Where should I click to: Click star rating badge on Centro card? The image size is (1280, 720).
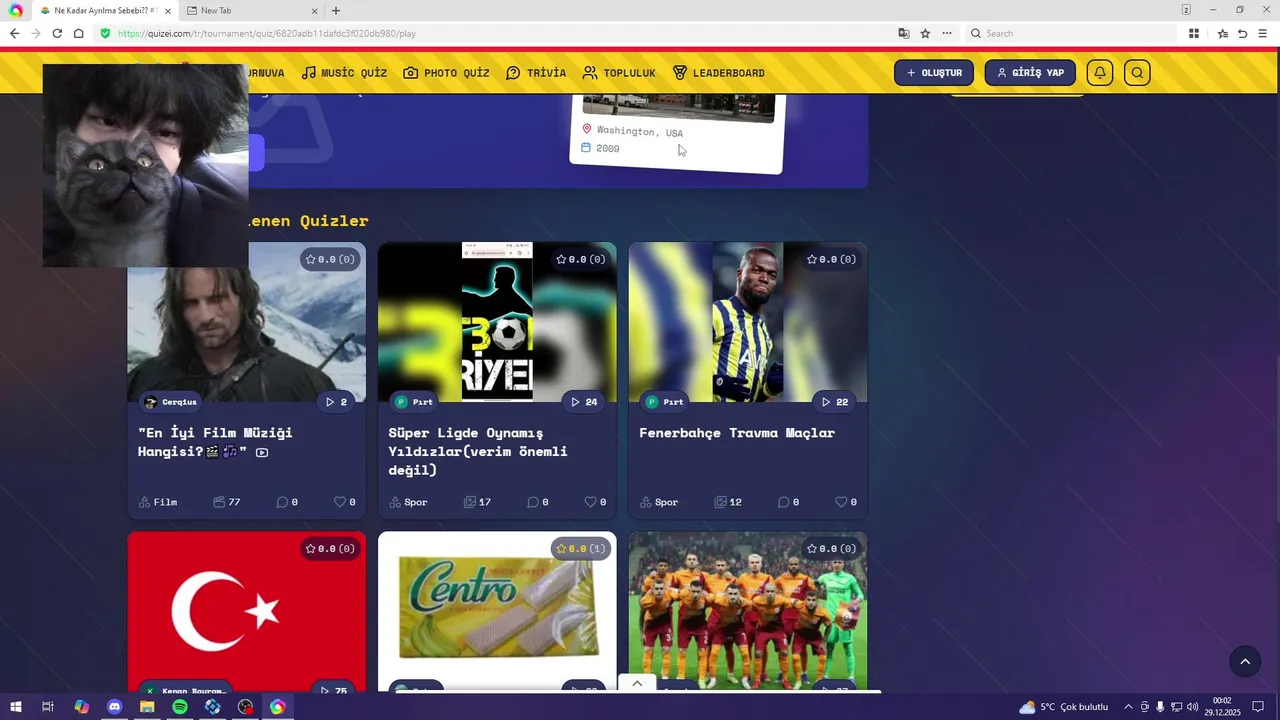coord(580,549)
